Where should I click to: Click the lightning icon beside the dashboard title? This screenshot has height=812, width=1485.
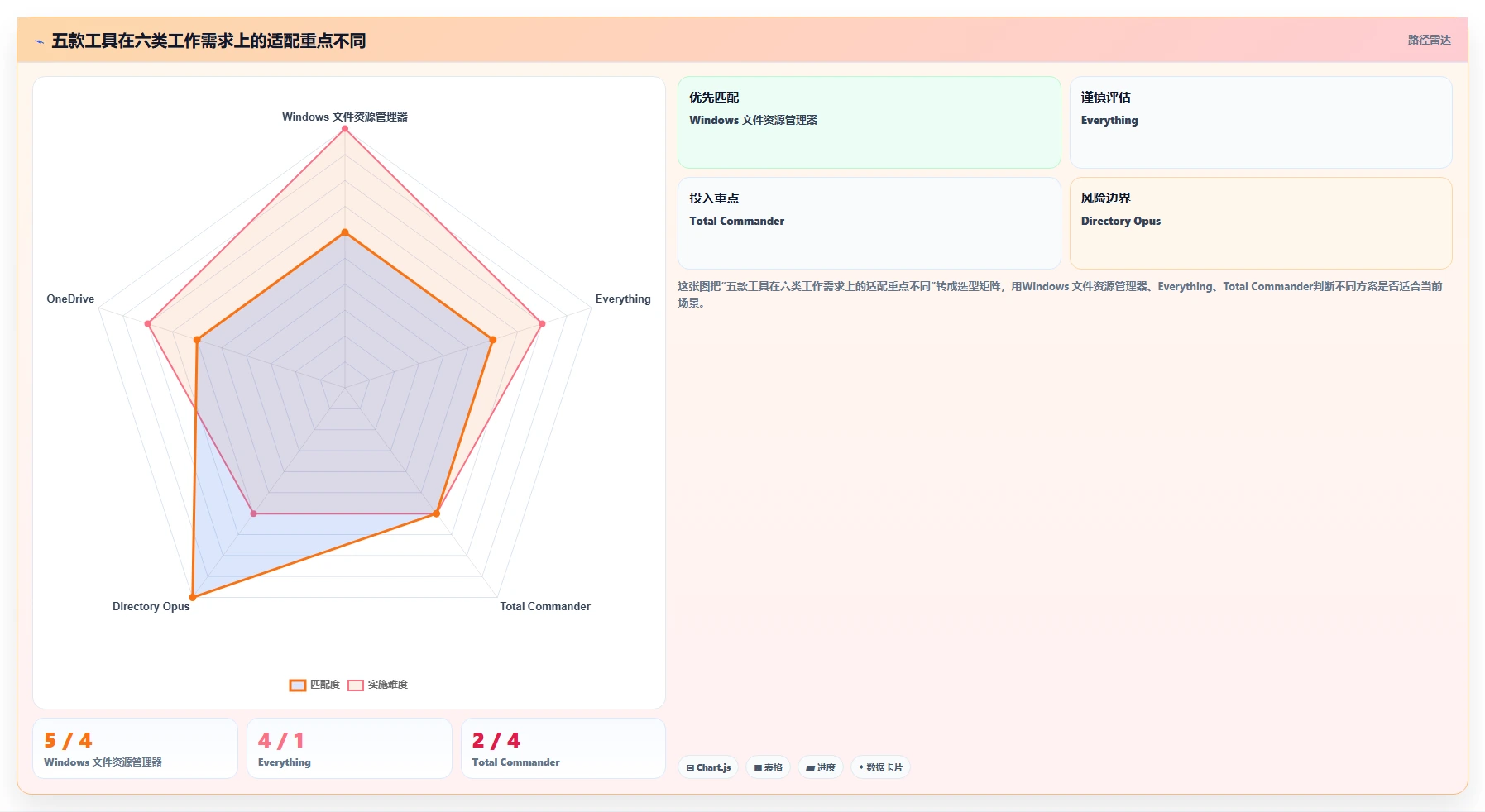(x=39, y=41)
